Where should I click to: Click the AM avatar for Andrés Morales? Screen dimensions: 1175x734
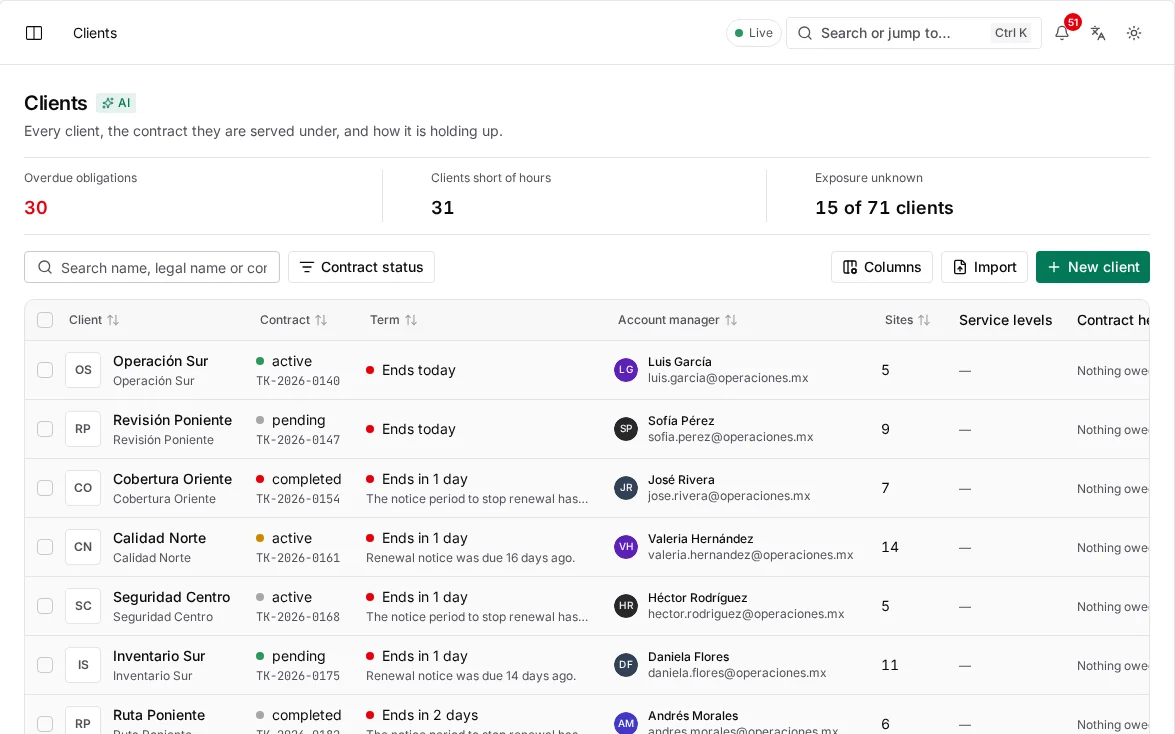click(626, 724)
